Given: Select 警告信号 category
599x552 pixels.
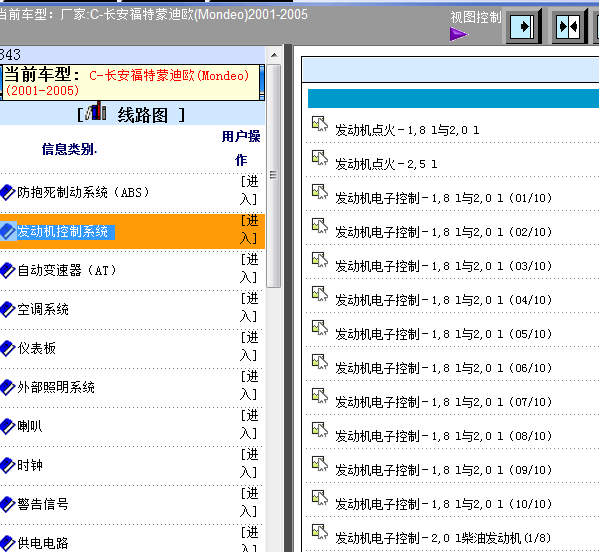Looking at the screenshot, I should pos(43,504).
